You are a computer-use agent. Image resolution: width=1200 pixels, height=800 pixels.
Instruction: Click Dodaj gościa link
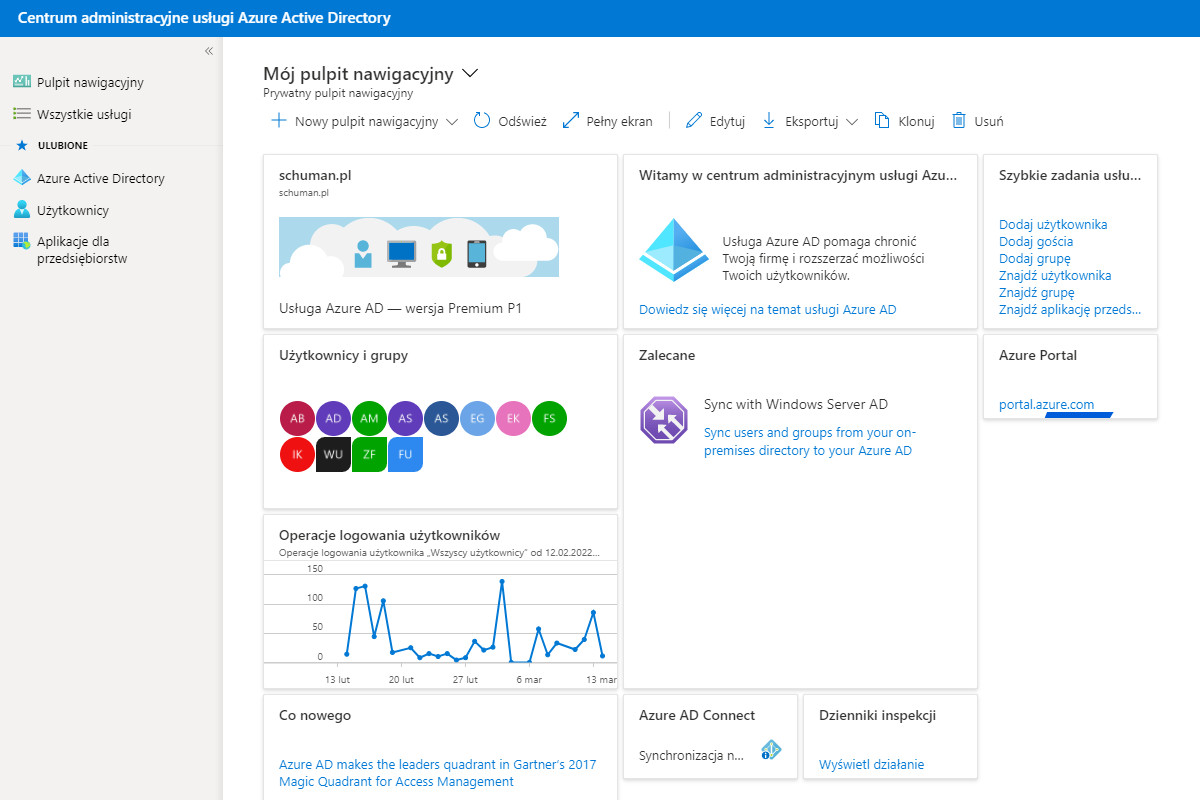[x=1036, y=241]
